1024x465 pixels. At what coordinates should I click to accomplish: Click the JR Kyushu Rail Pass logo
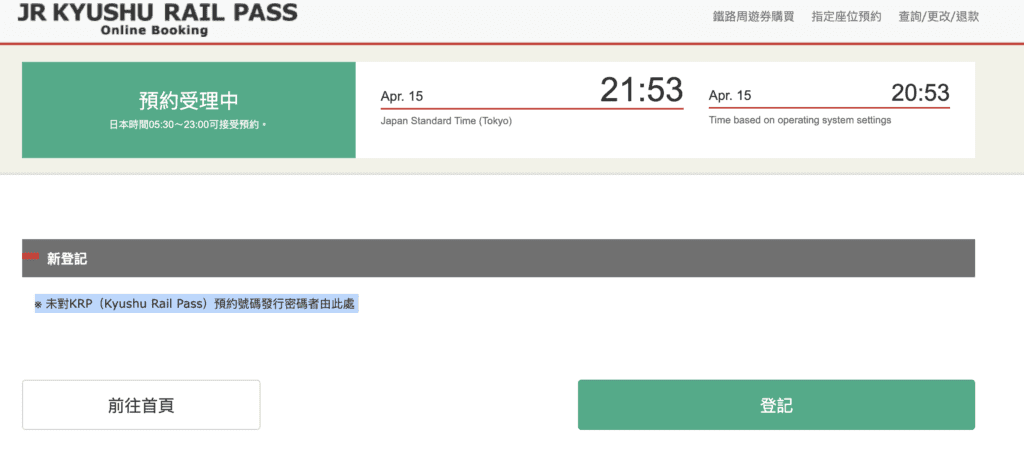pos(156,11)
